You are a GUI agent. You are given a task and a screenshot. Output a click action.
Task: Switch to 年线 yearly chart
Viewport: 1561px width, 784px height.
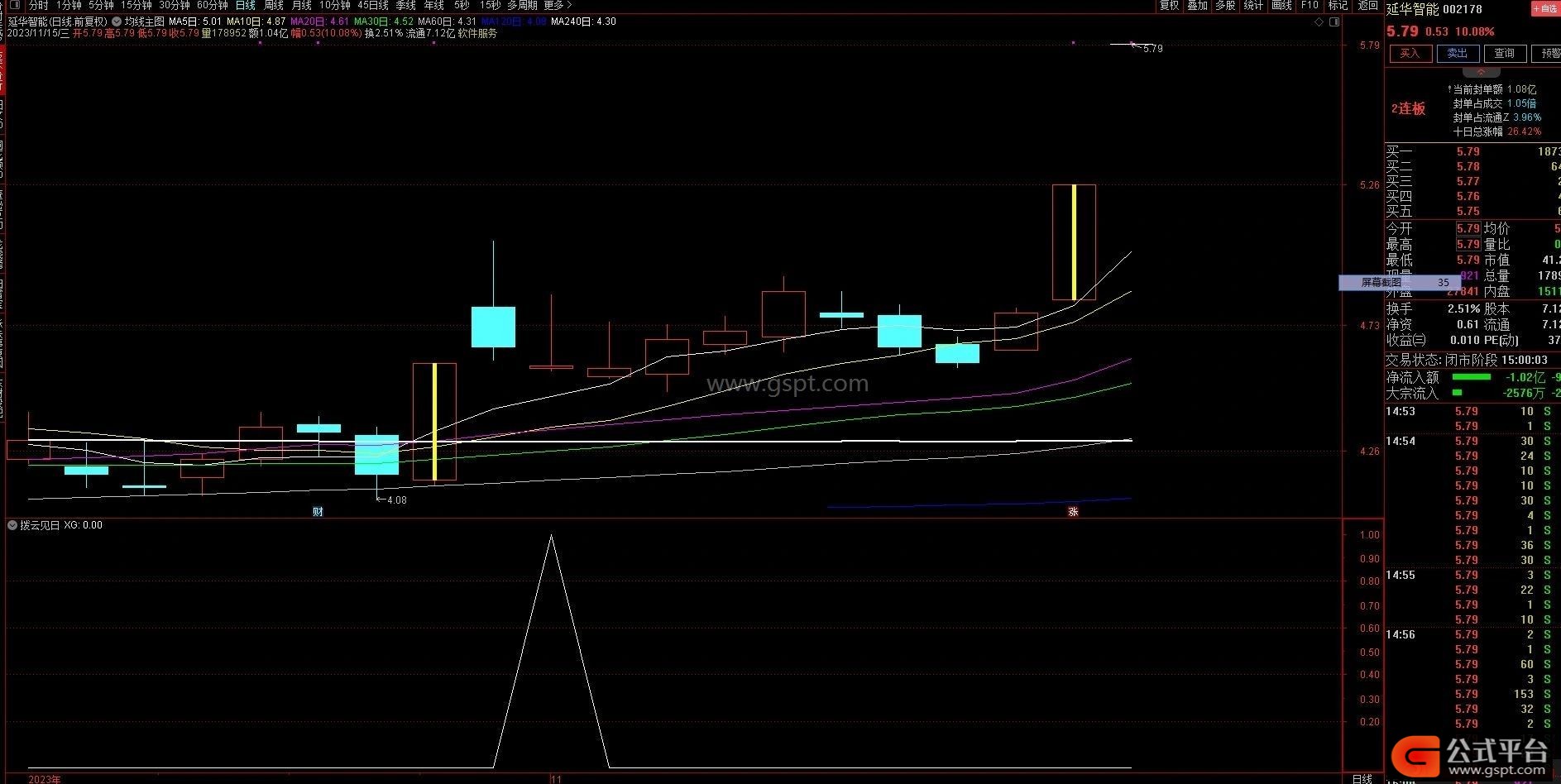(434, 5)
